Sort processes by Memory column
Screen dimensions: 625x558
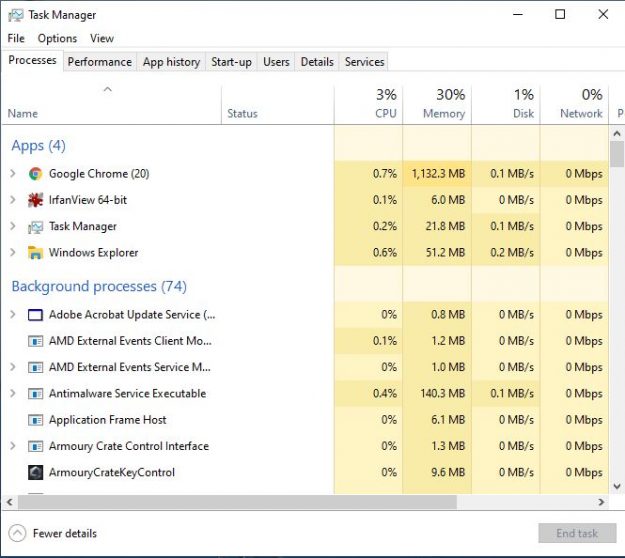tap(437, 105)
